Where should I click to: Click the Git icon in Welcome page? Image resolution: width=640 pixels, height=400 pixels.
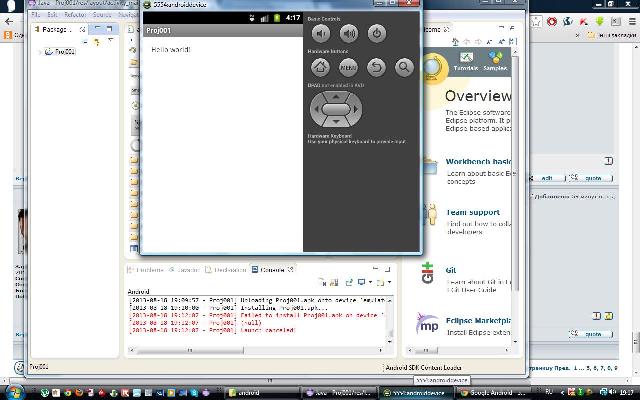(x=427, y=273)
